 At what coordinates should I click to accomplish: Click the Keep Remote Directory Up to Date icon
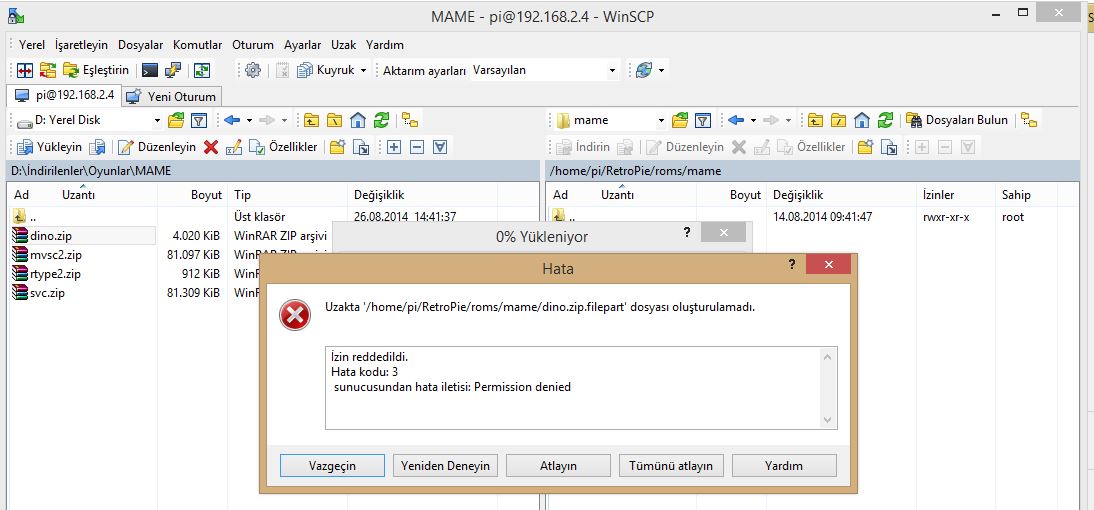click(202, 70)
